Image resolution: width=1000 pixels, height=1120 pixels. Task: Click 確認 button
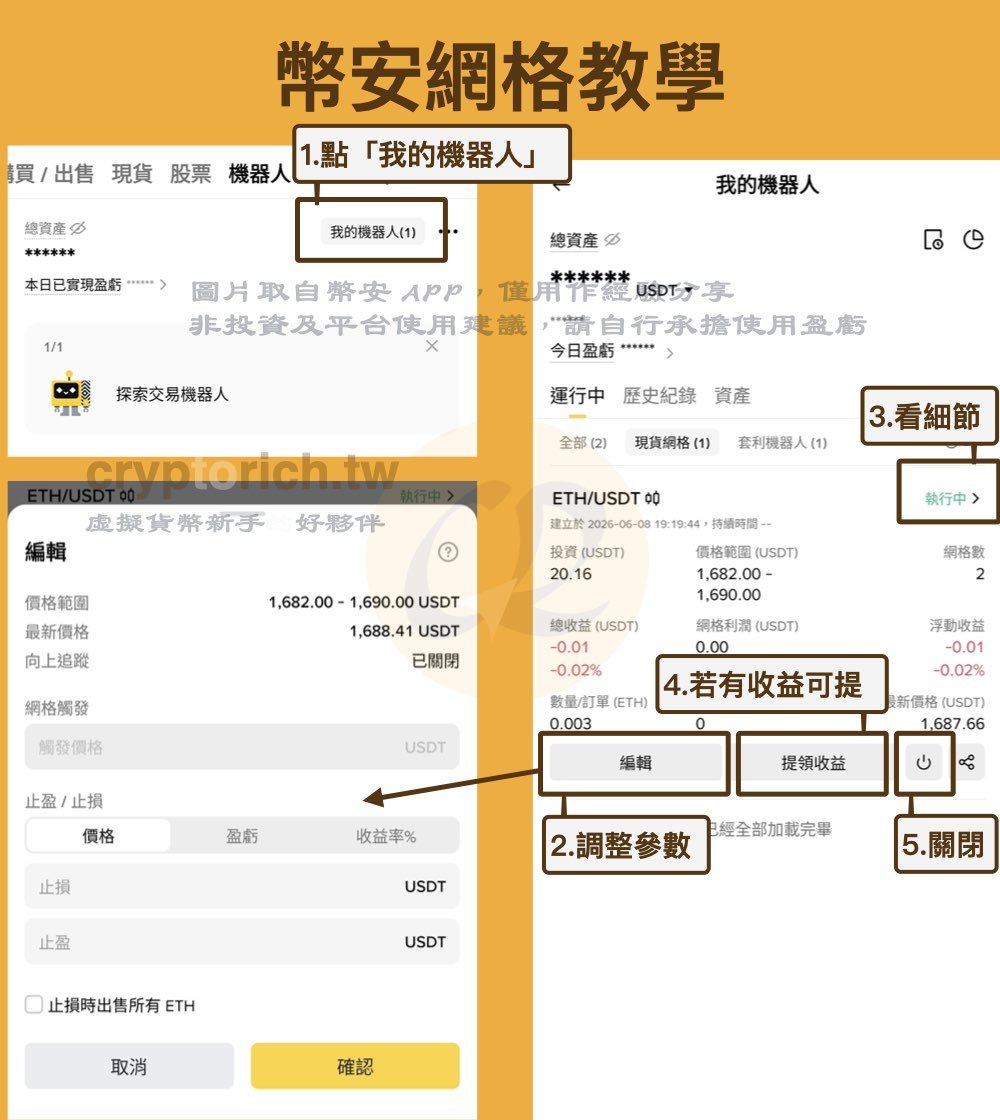[355, 1066]
